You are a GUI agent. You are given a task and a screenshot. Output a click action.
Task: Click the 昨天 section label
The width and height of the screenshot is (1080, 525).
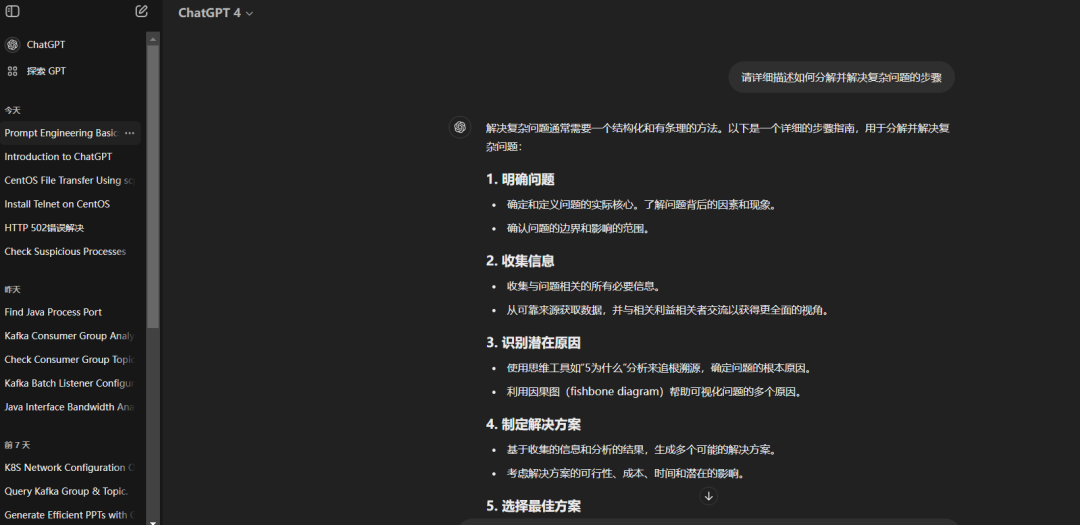(12, 289)
